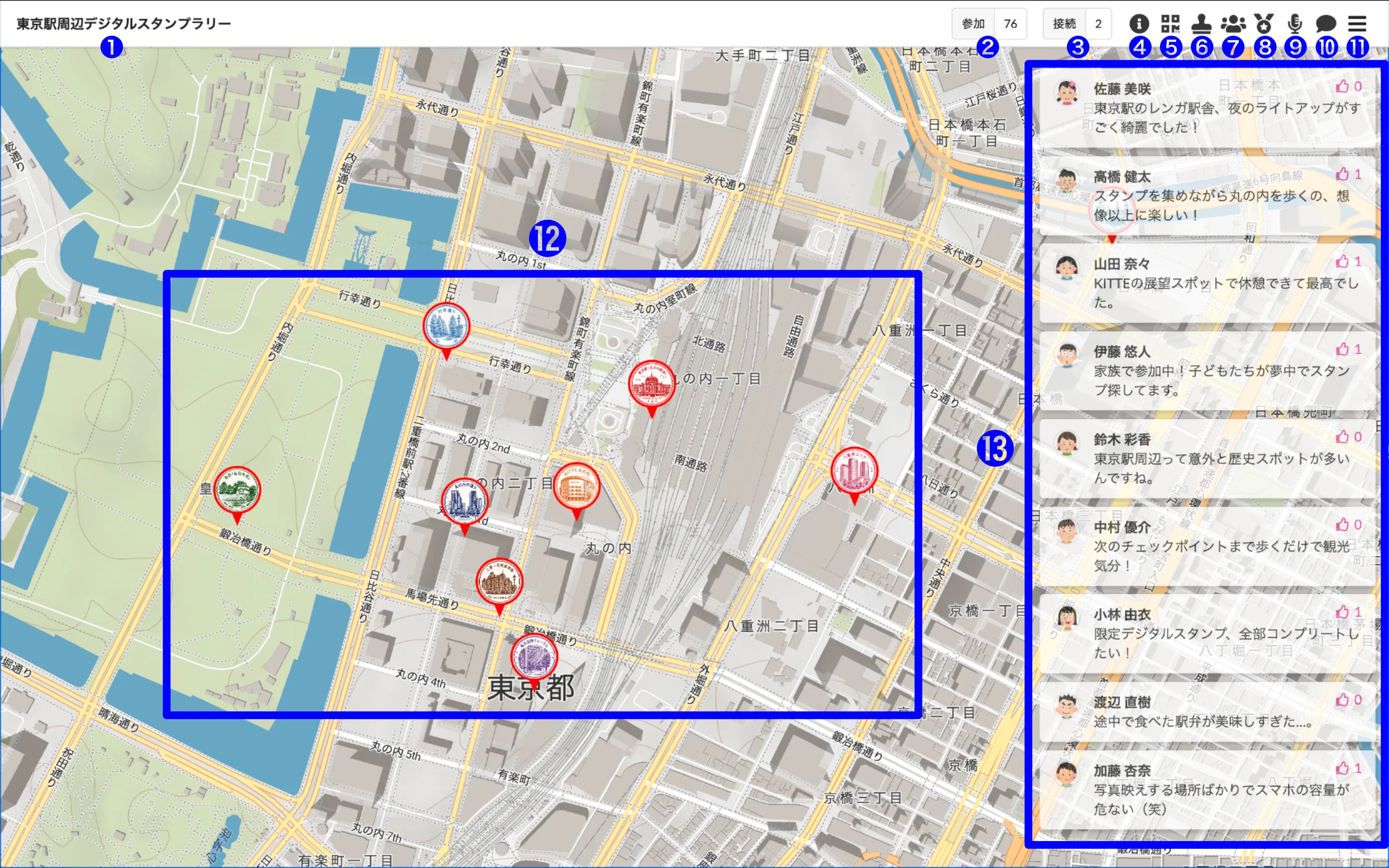The width and height of the screenshot is (1389, 868).
Task: Click the name 小林 由衣
Action: [1122, 614]
